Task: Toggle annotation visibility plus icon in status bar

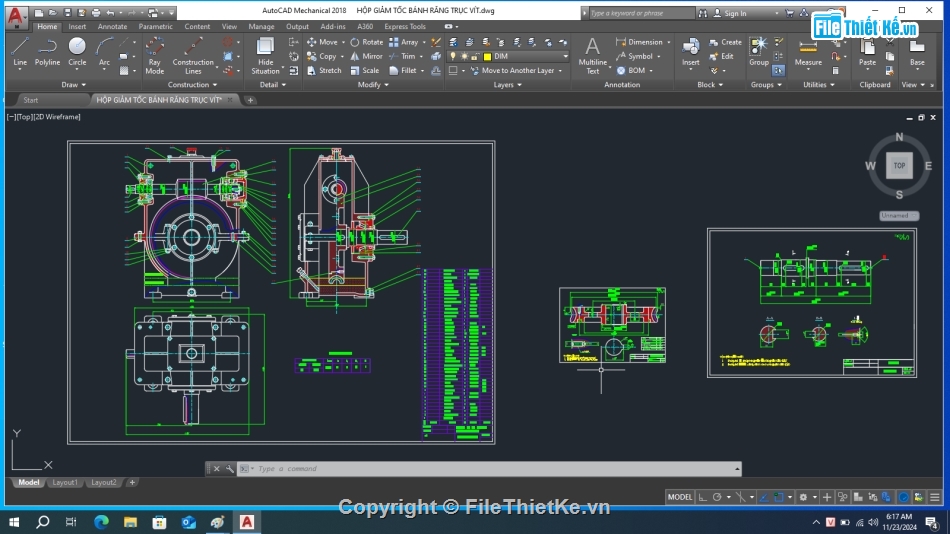Action: [827, 497]
